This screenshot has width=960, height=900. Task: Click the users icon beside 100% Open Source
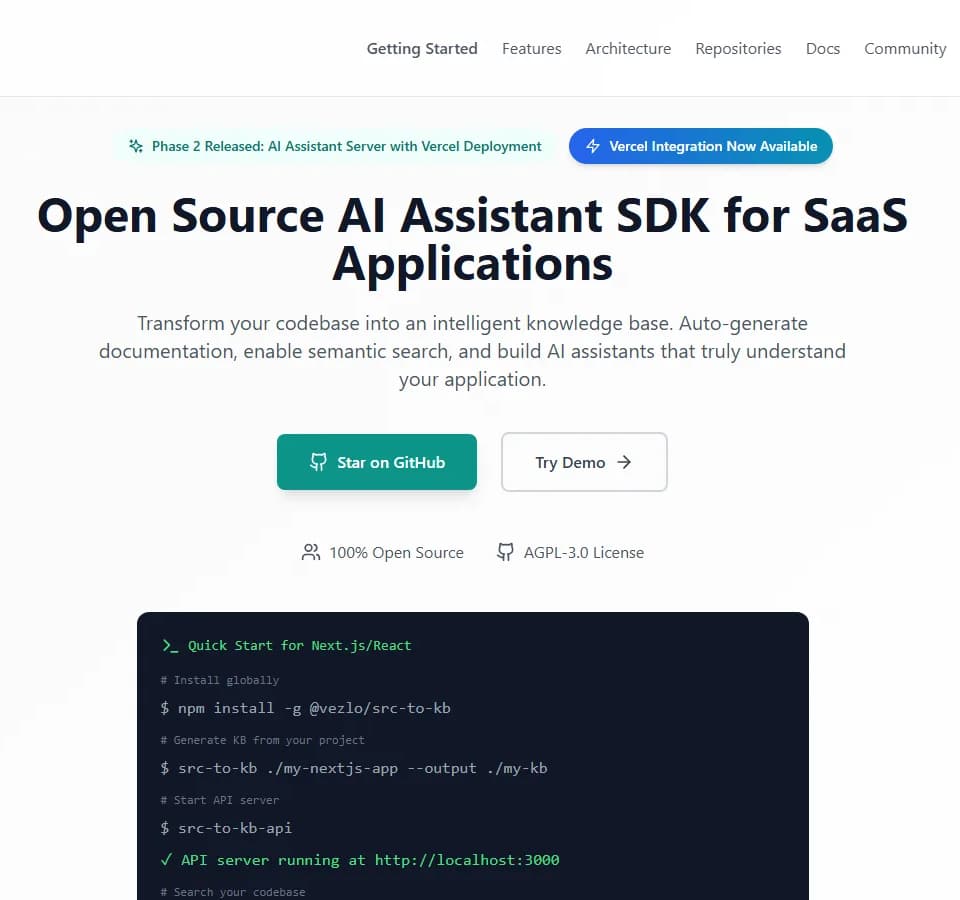(x=311, y=552)
